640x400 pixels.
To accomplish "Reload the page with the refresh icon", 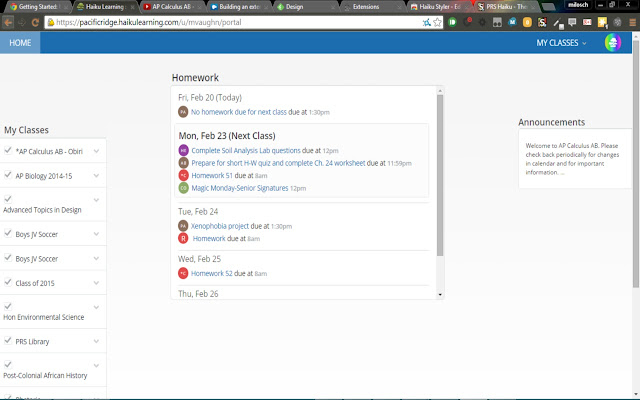I will tap(35, 22).
